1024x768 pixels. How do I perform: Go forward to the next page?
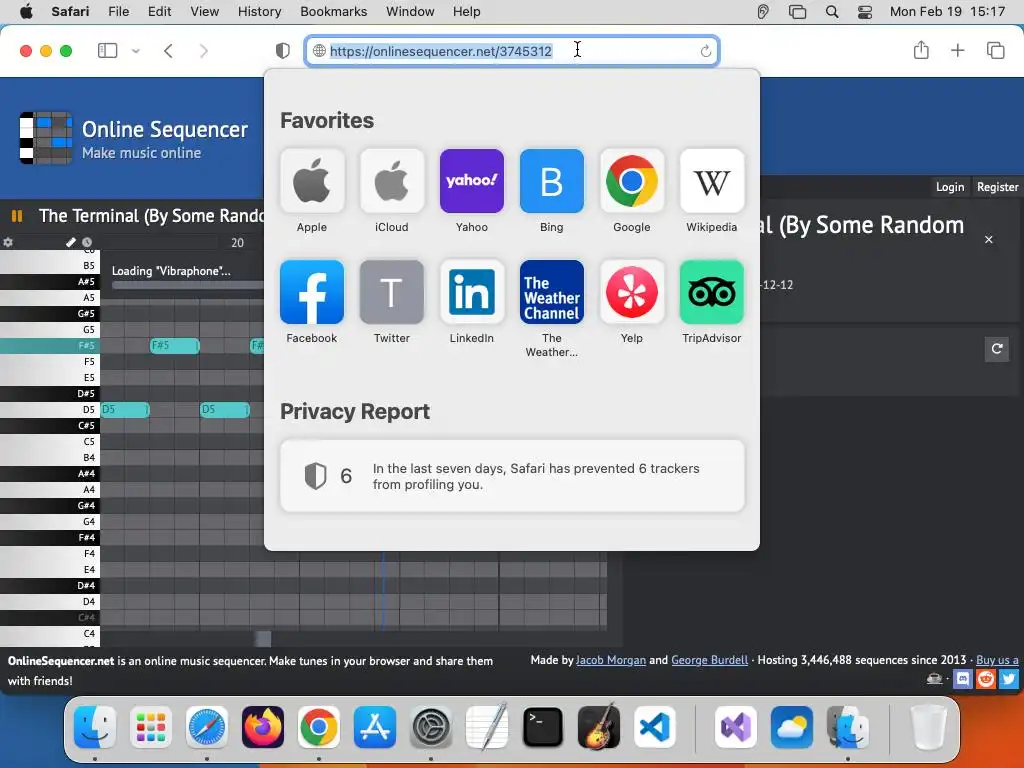pos(204,50)
